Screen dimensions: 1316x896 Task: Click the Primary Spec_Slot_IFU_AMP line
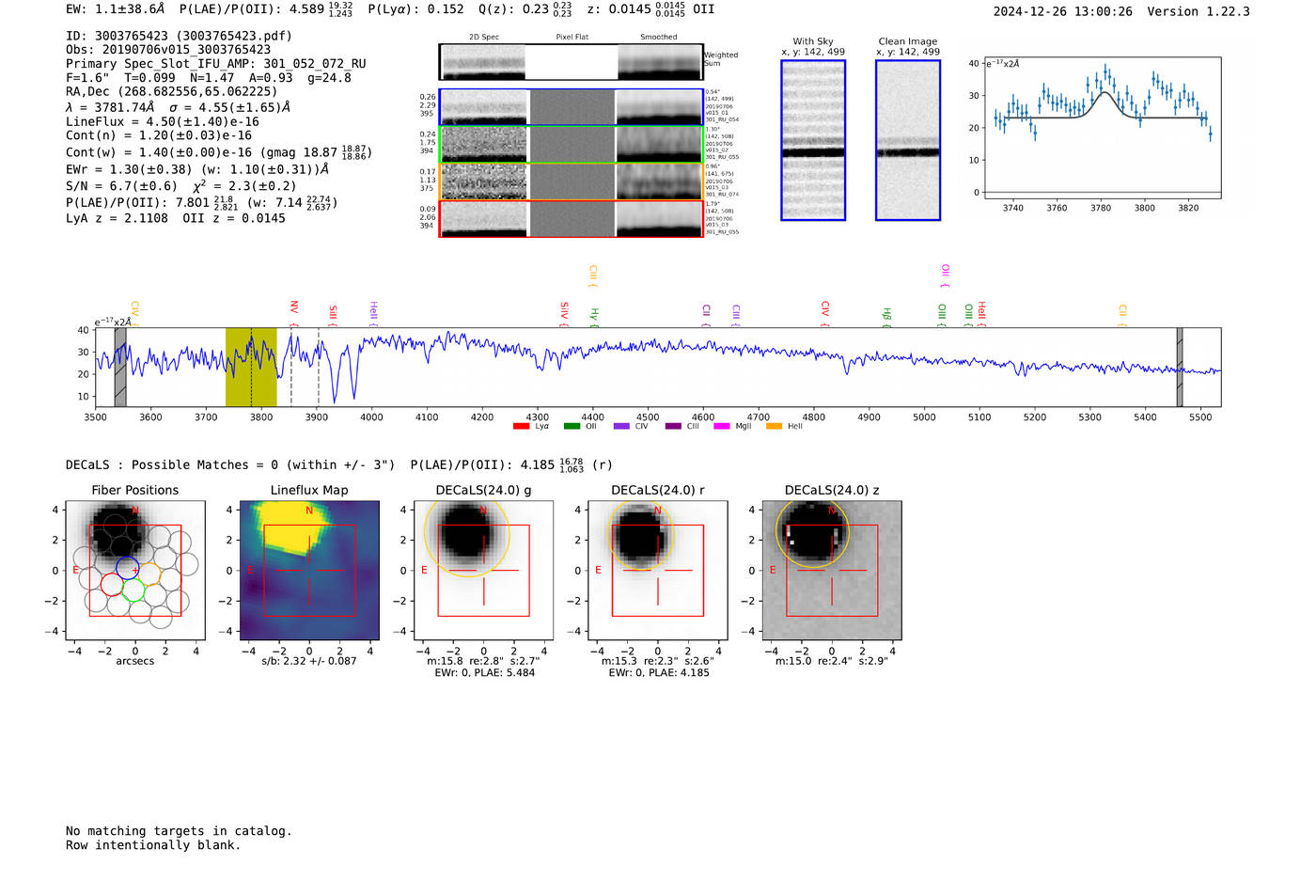216,64
